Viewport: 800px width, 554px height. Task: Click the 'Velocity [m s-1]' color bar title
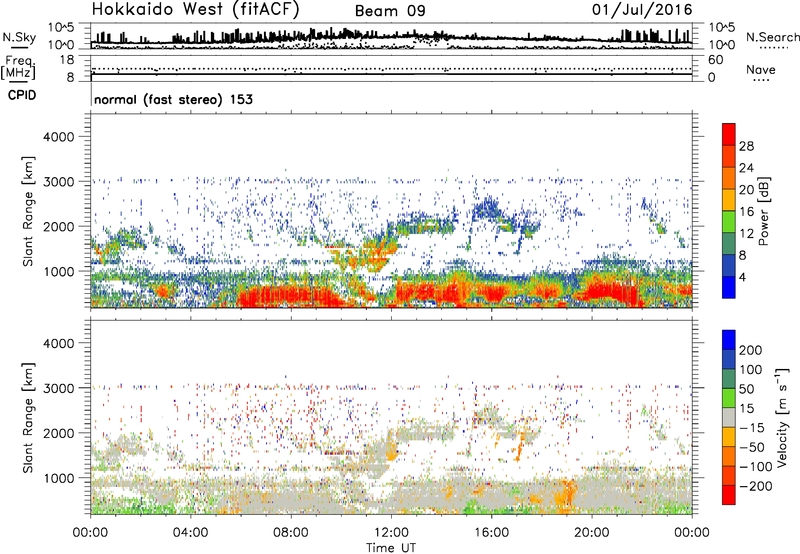click(x=782, y=418)
